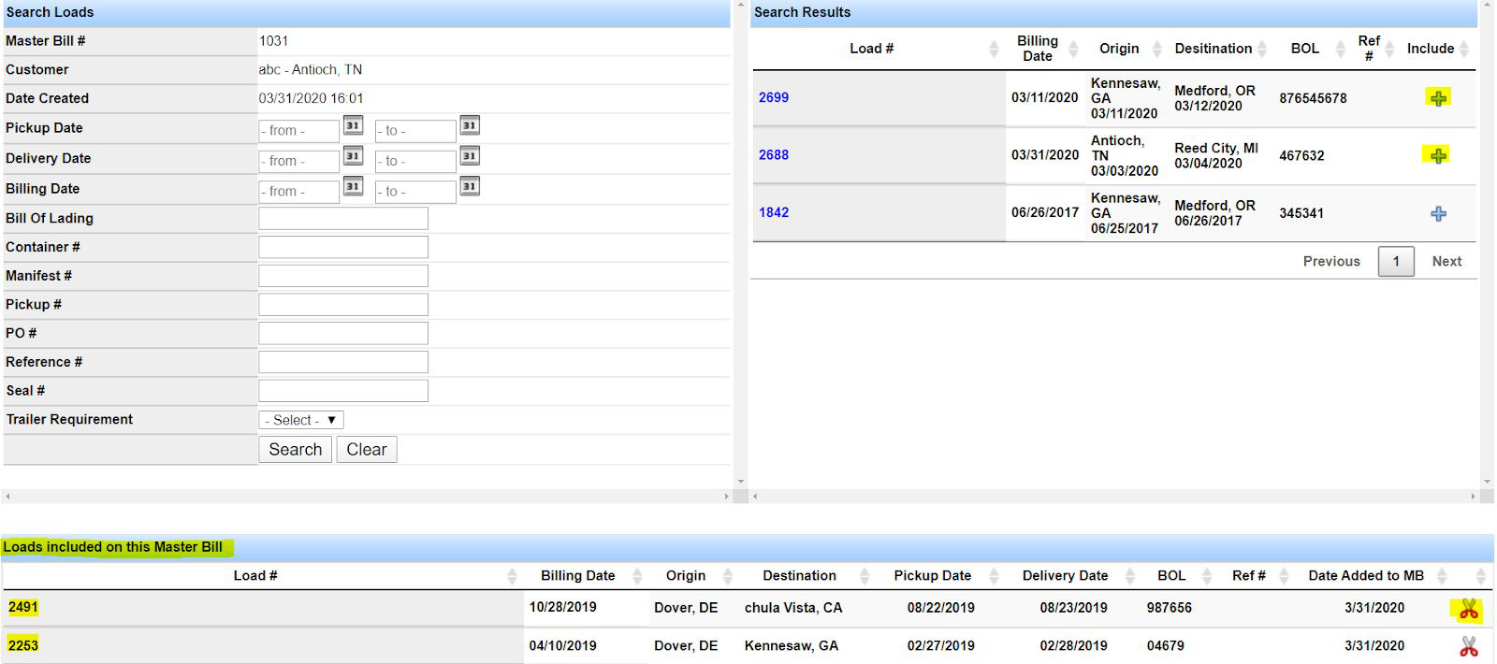Viewport: 1497px width, 664px height.
Task: Sort included loads by BOL arrows
Action: click(1206, 576)
